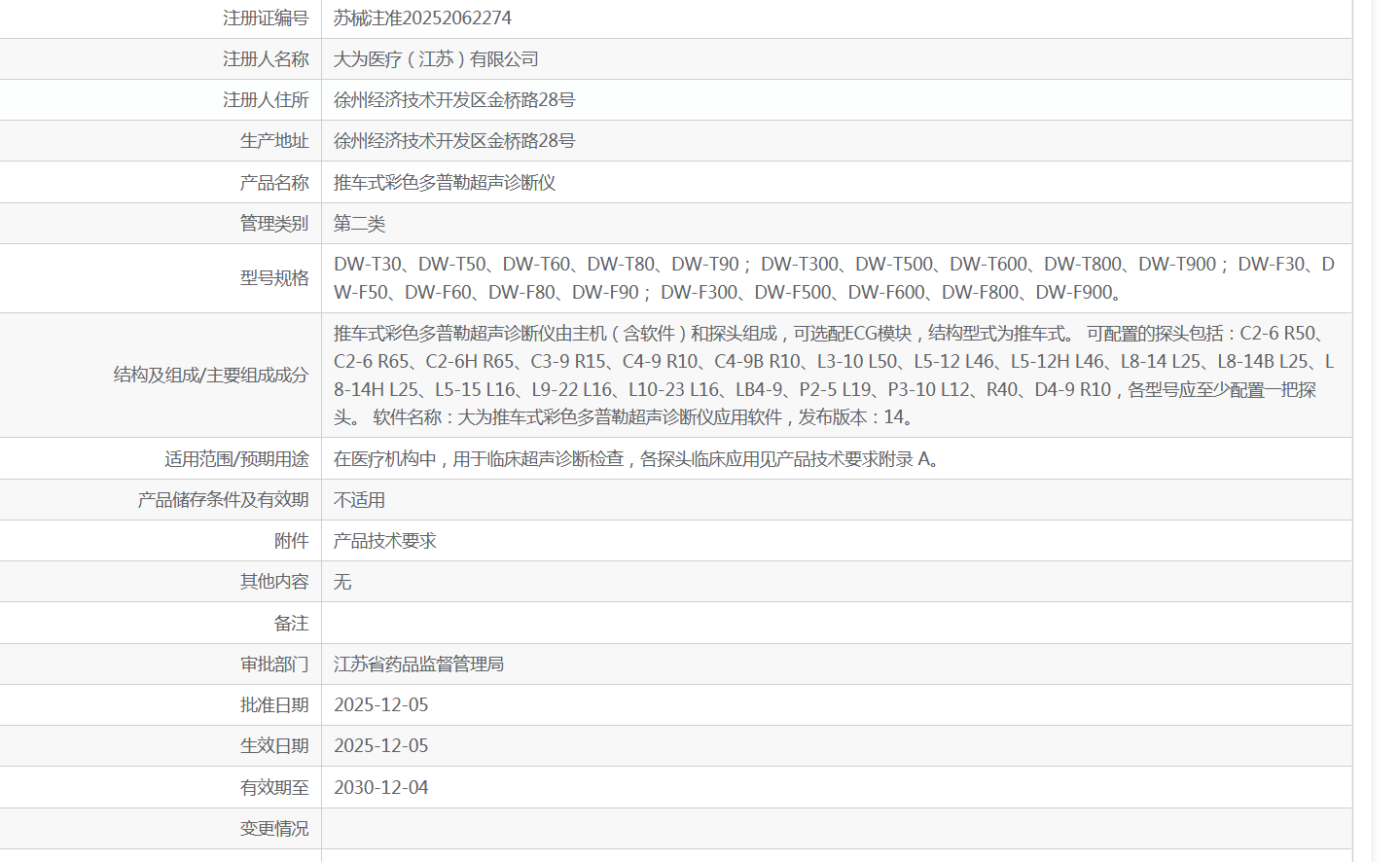Click the 型号规格 label
Viewport: 1400px width, 862px height.
pos(274,278)
